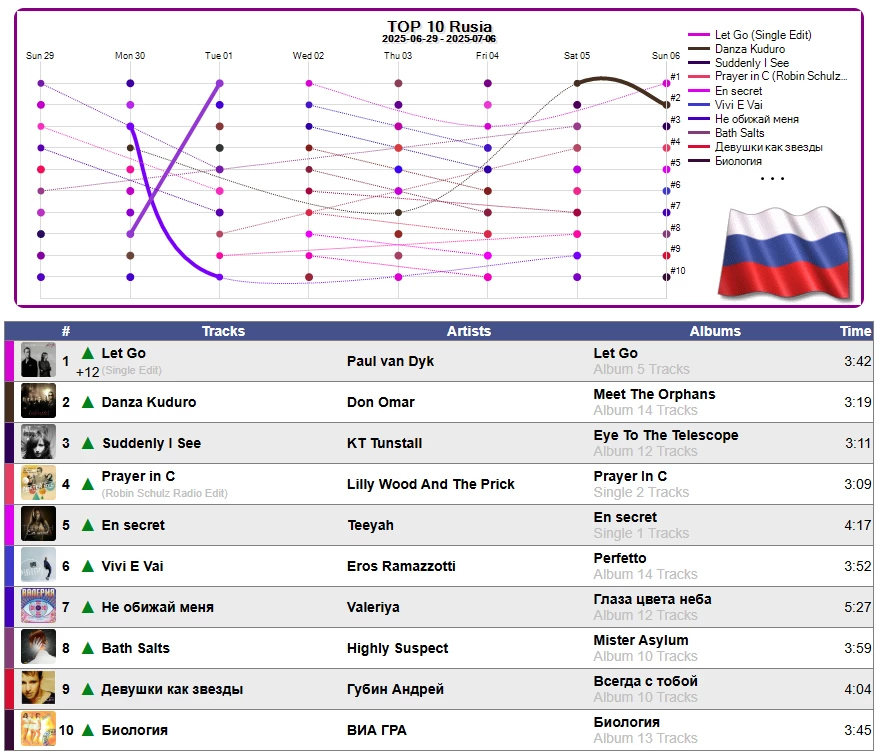Click the green up arrow beside Vivi E Vai
Screen dimensions: 878x756
88,566
